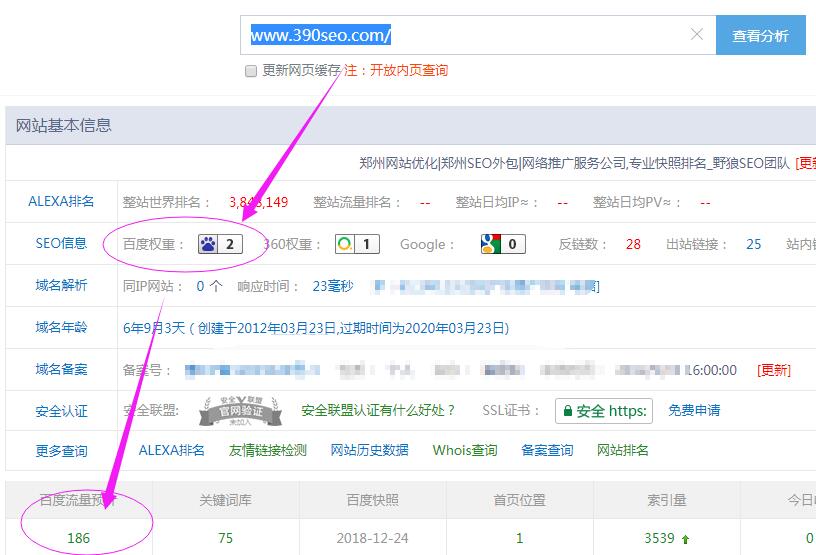The image size is (816, 555).
Task: Open the Whois查询 link
Action: pos(465,450)
